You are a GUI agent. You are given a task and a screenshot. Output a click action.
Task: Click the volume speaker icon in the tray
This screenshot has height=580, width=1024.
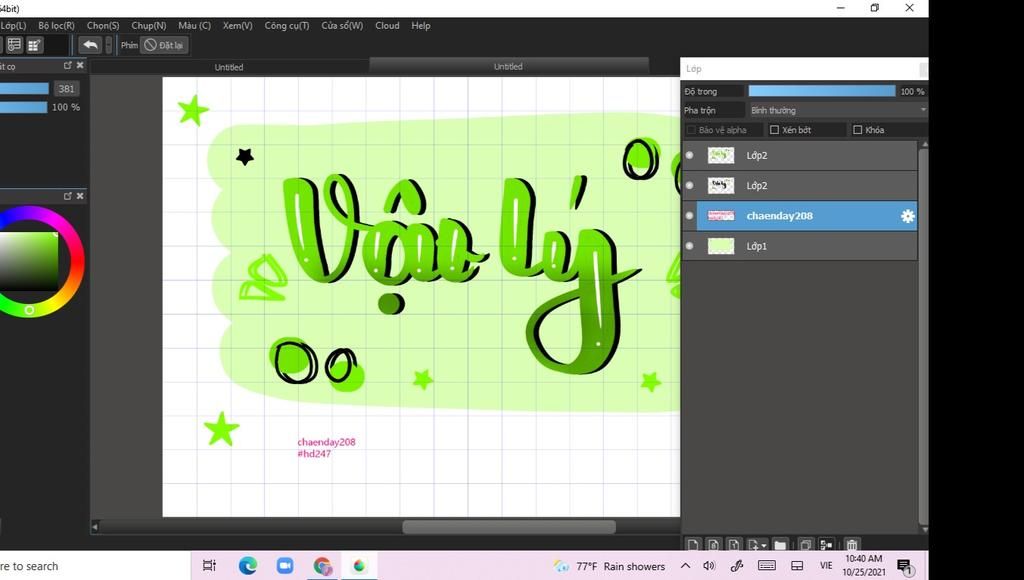pos(709,566)
